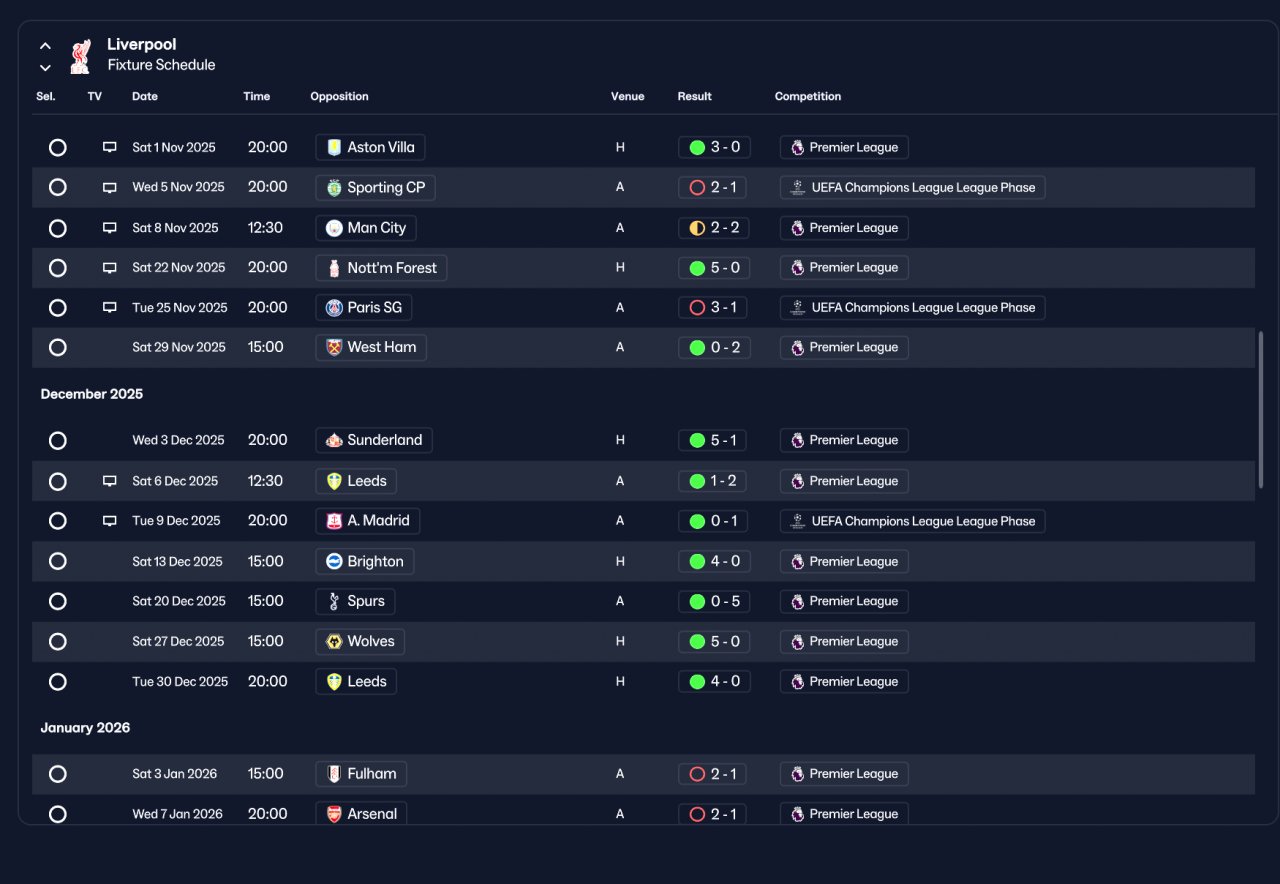Viewport: 1280px width, 884px height.
Task: Click the Sporting CP club badge
Action: pos(334,188)
